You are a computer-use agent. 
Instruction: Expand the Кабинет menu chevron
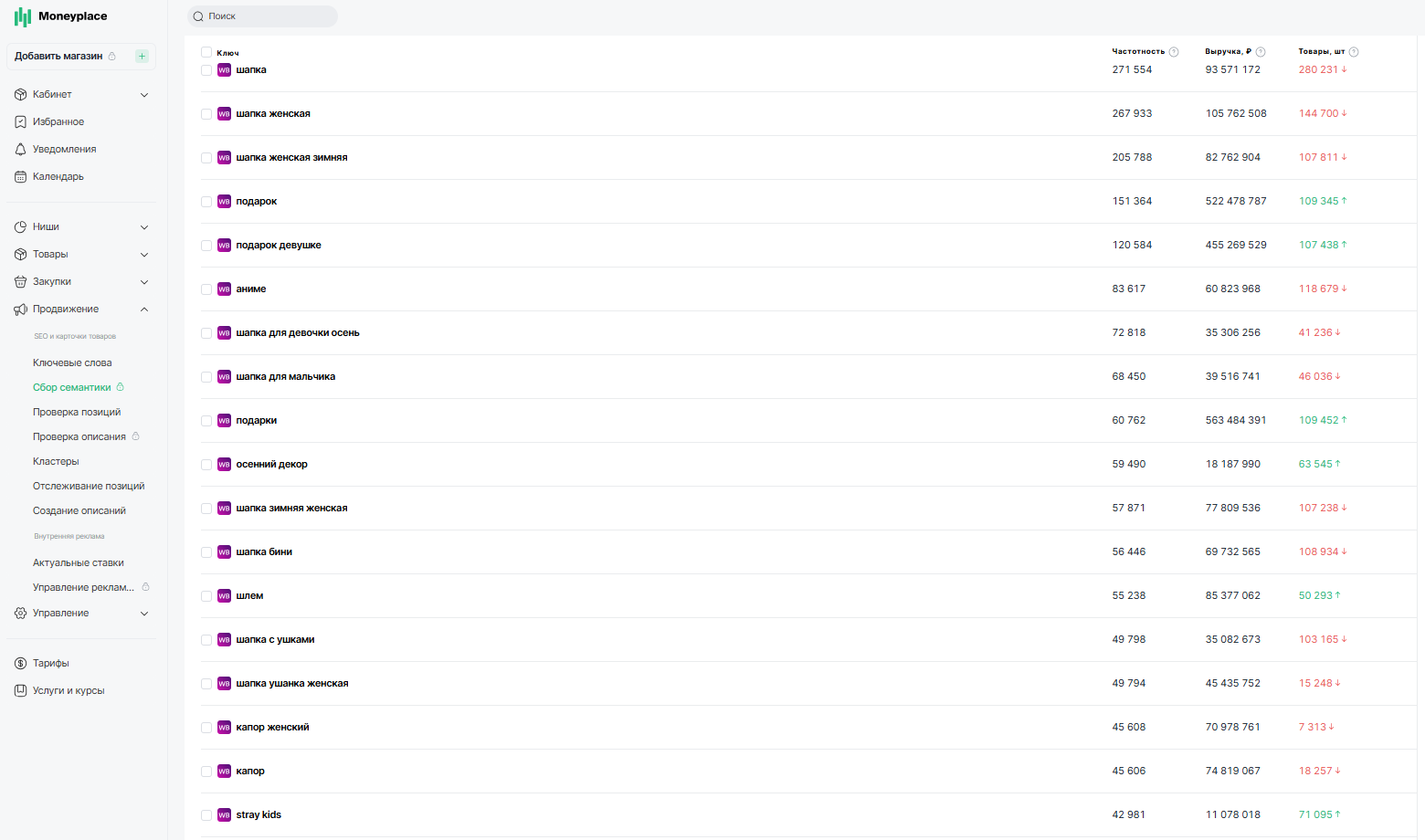[x=144, y=95]
